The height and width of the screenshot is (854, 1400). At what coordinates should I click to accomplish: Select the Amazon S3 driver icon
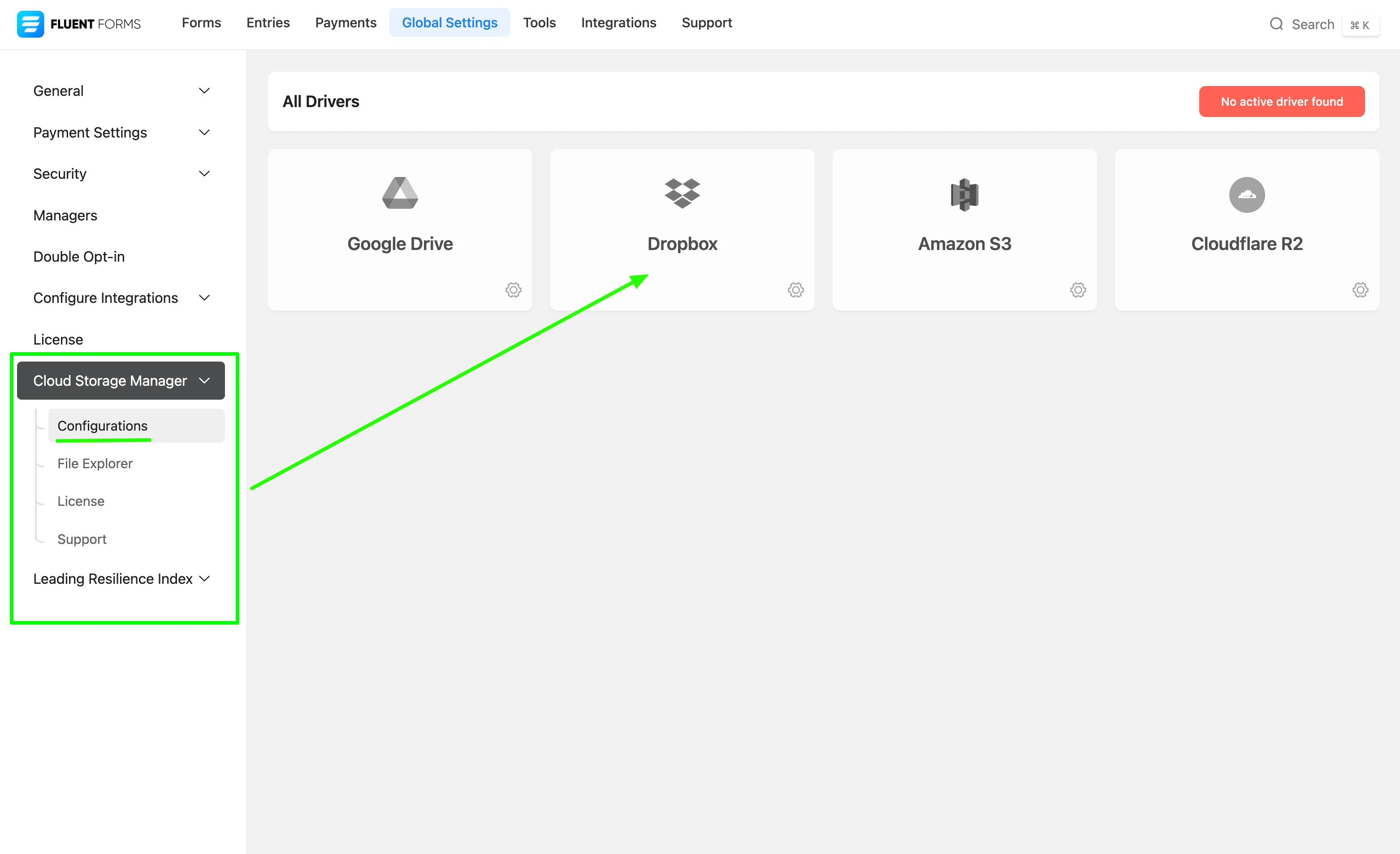click(x=964, y=194)
